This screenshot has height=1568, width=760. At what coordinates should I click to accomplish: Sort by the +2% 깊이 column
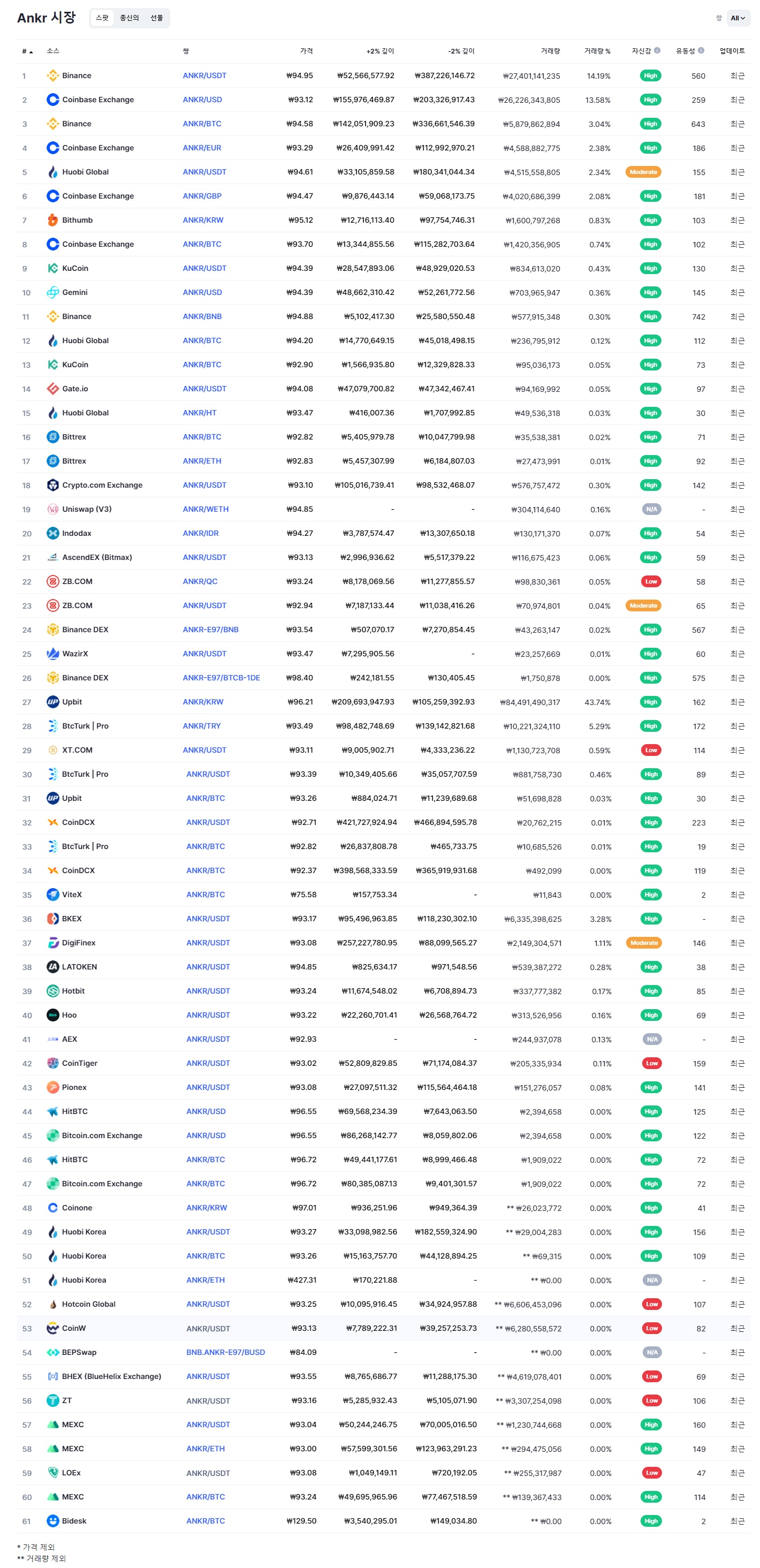[x=380, y=51]
